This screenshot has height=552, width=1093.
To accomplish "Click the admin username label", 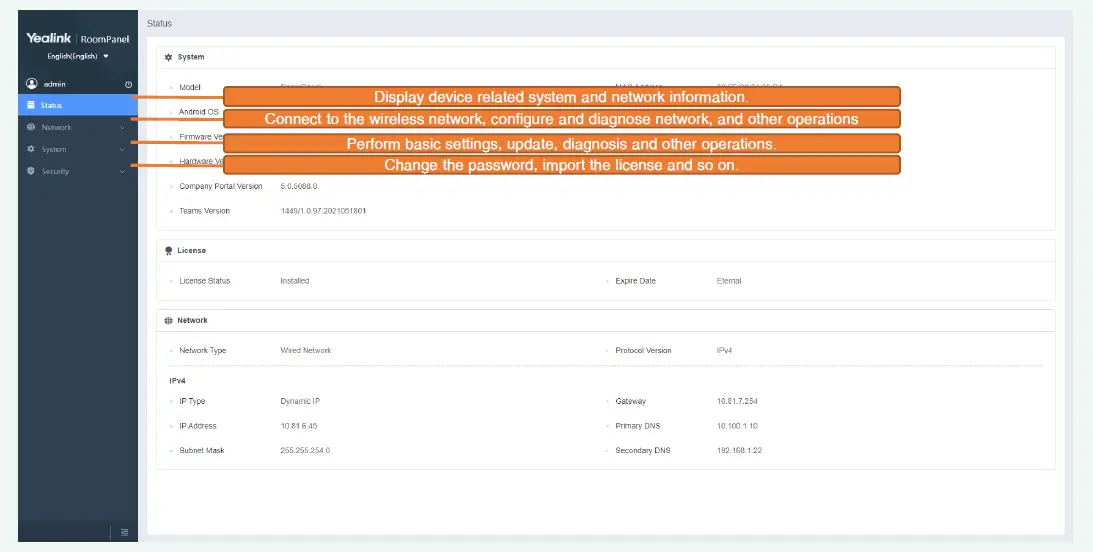I will 54,84.
